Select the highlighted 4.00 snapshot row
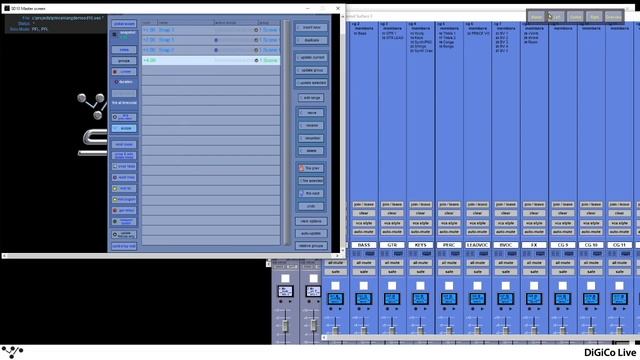The height and width of the screenshot is (360, 640). point(211,60)
